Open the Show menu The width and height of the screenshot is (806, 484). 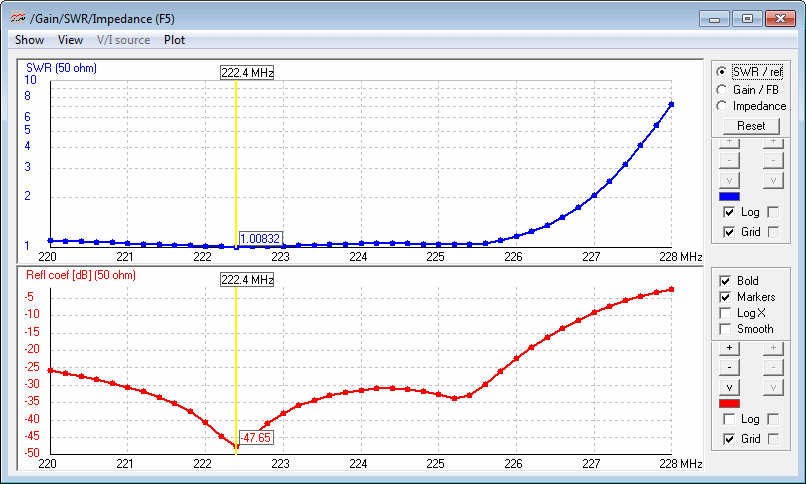tap(29, 40)
